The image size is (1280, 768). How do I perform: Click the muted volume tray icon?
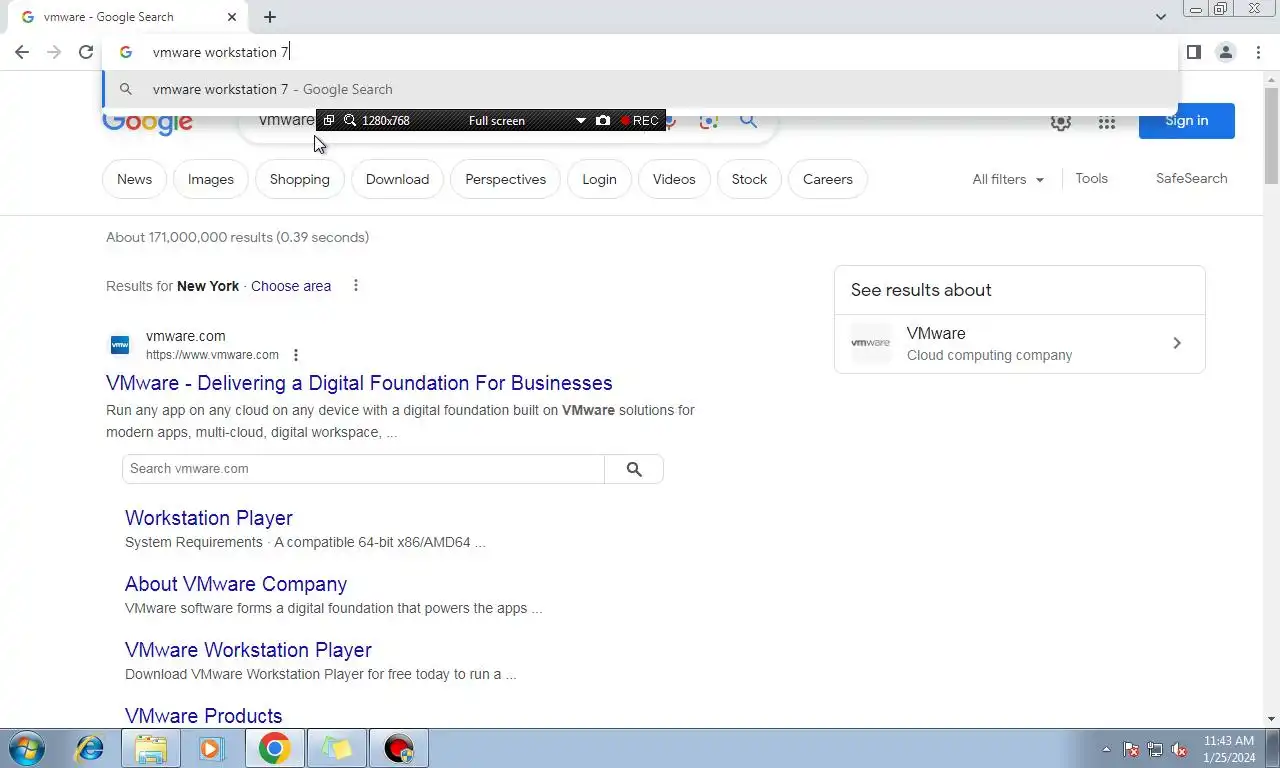coord(1179,749)
